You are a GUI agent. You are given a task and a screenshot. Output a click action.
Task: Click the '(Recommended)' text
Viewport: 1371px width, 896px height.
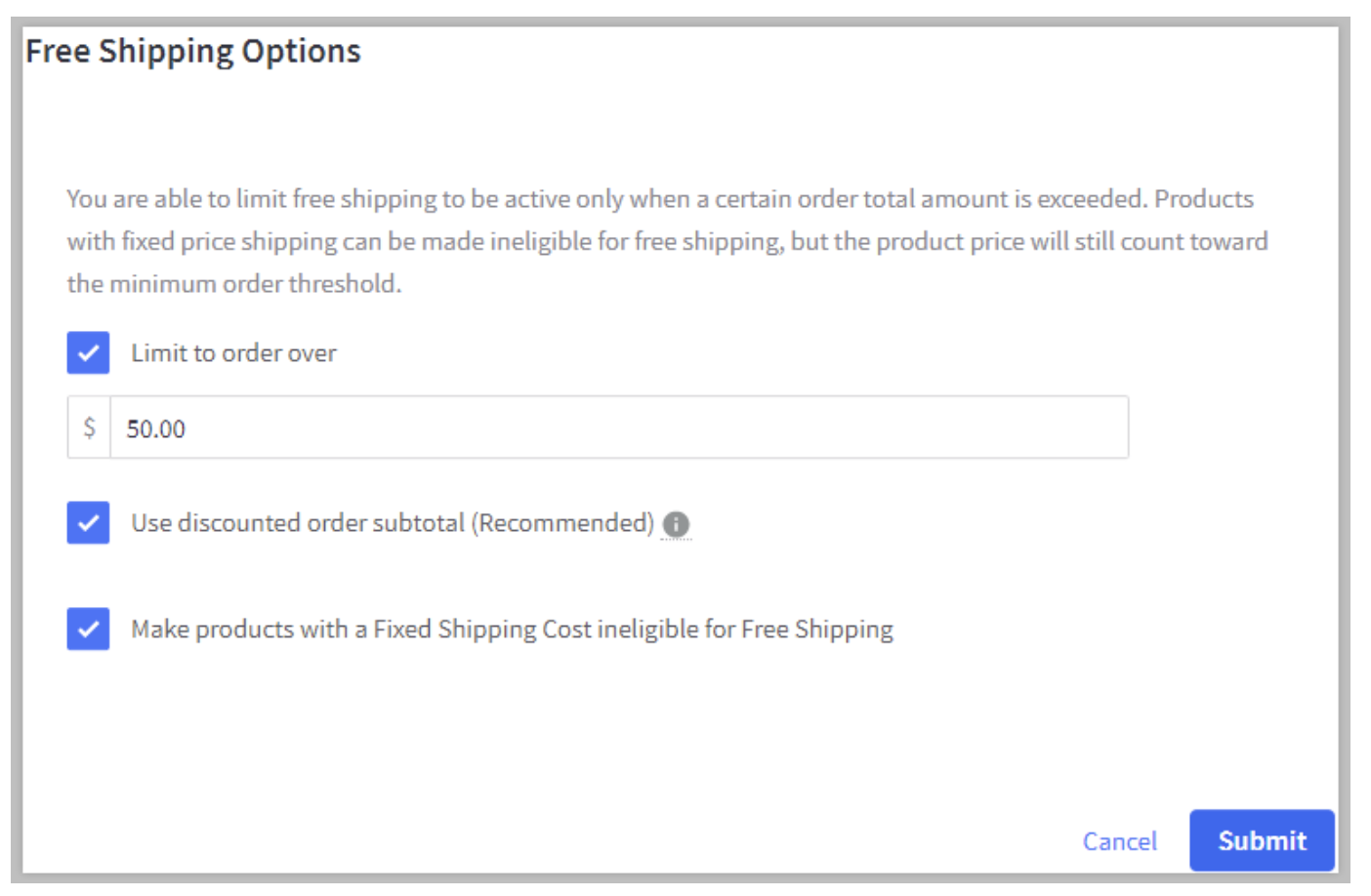562,523
